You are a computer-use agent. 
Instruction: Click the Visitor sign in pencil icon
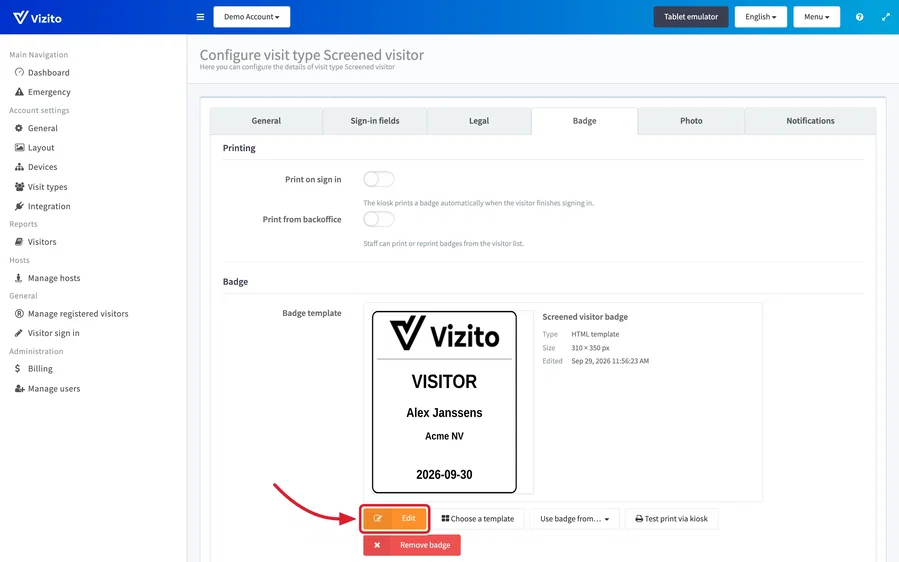point(19,333)
